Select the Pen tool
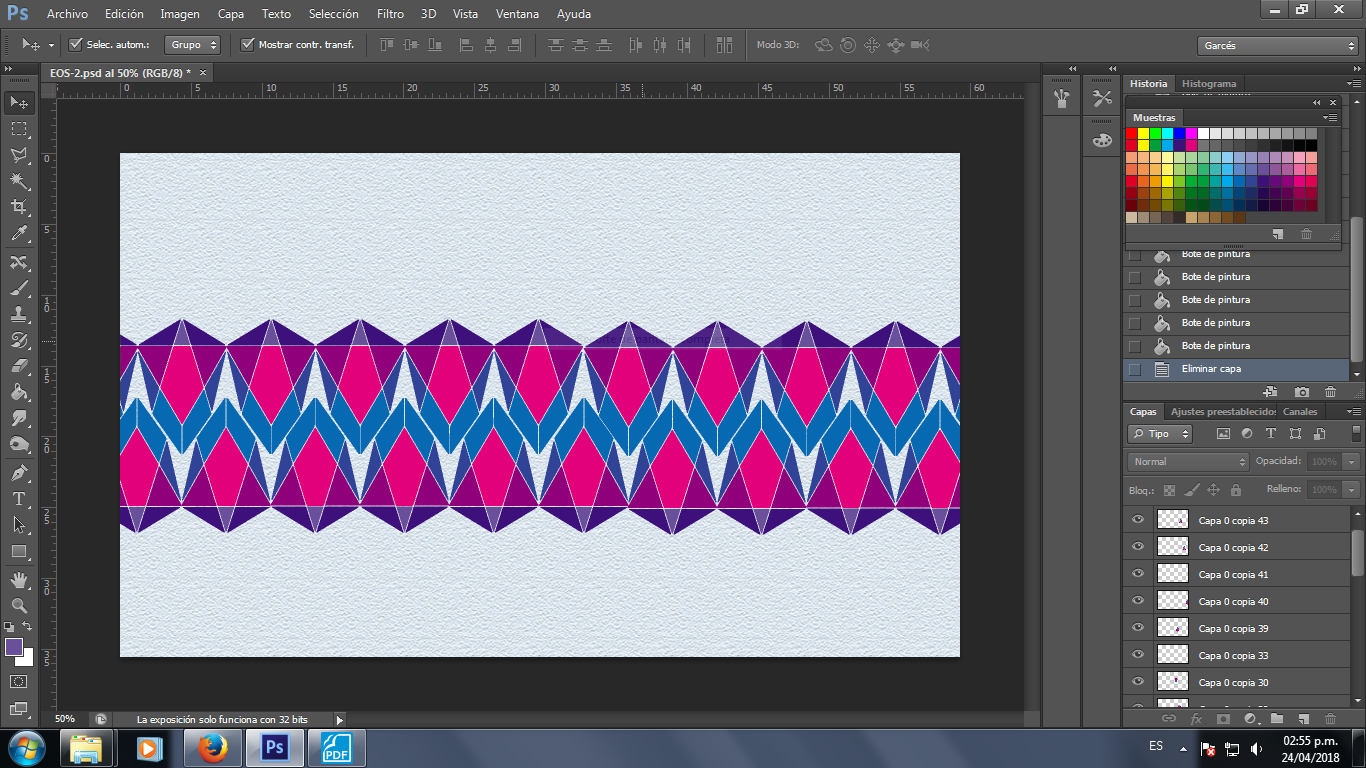This screenshot has width=1366, height=768. point(19,472)
